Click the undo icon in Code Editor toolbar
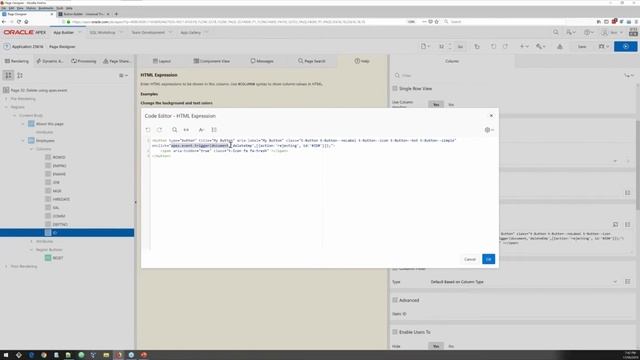 [x=148, y=130]
